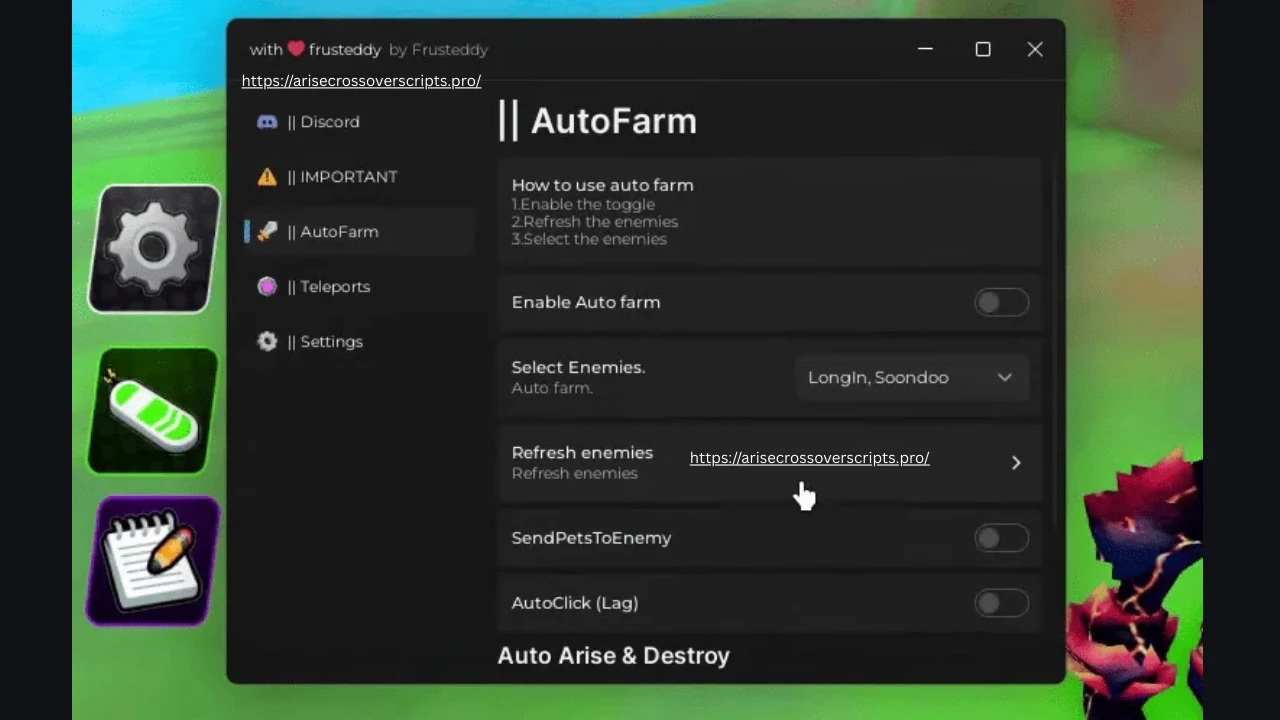1280x720 pixels.
Task: Open the IMPORTANT sidebar tab
Action: click(359, 177)
